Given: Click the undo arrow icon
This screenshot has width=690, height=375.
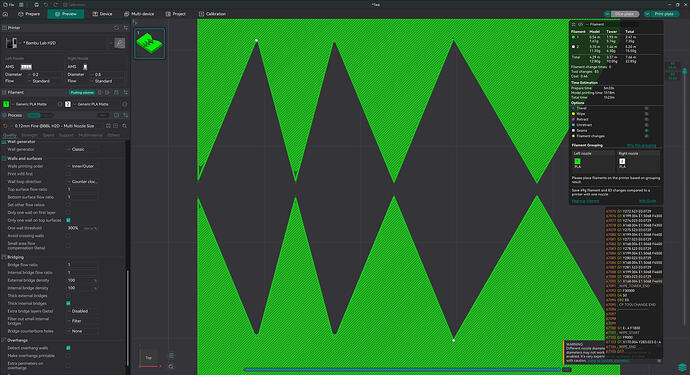Looking at the screenshot, I should pos(46,5).
